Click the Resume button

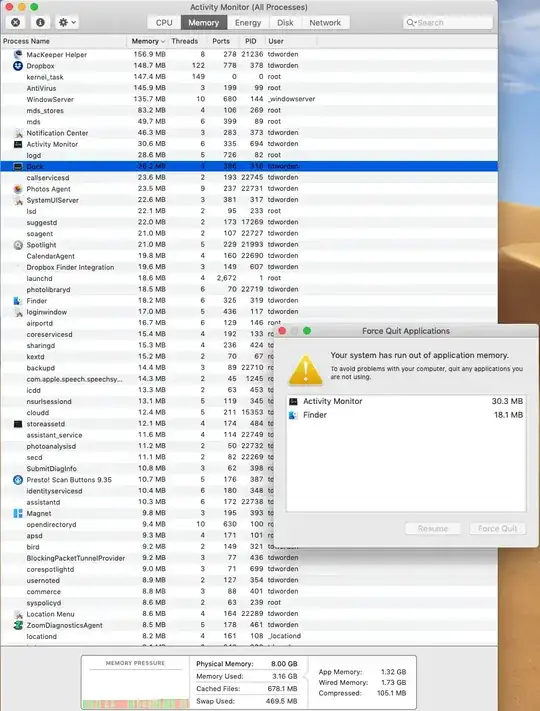(x=433, y=529)
